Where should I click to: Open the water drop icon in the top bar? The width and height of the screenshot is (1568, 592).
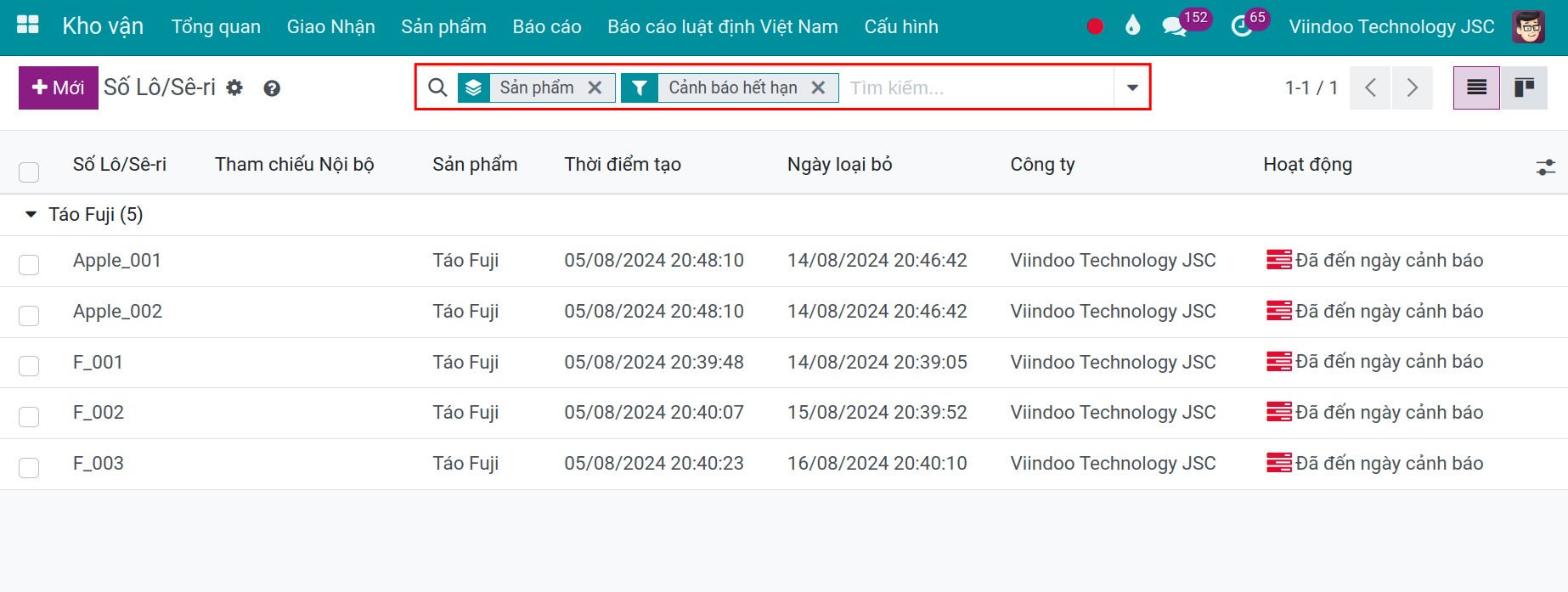[x=1132, y=26]
